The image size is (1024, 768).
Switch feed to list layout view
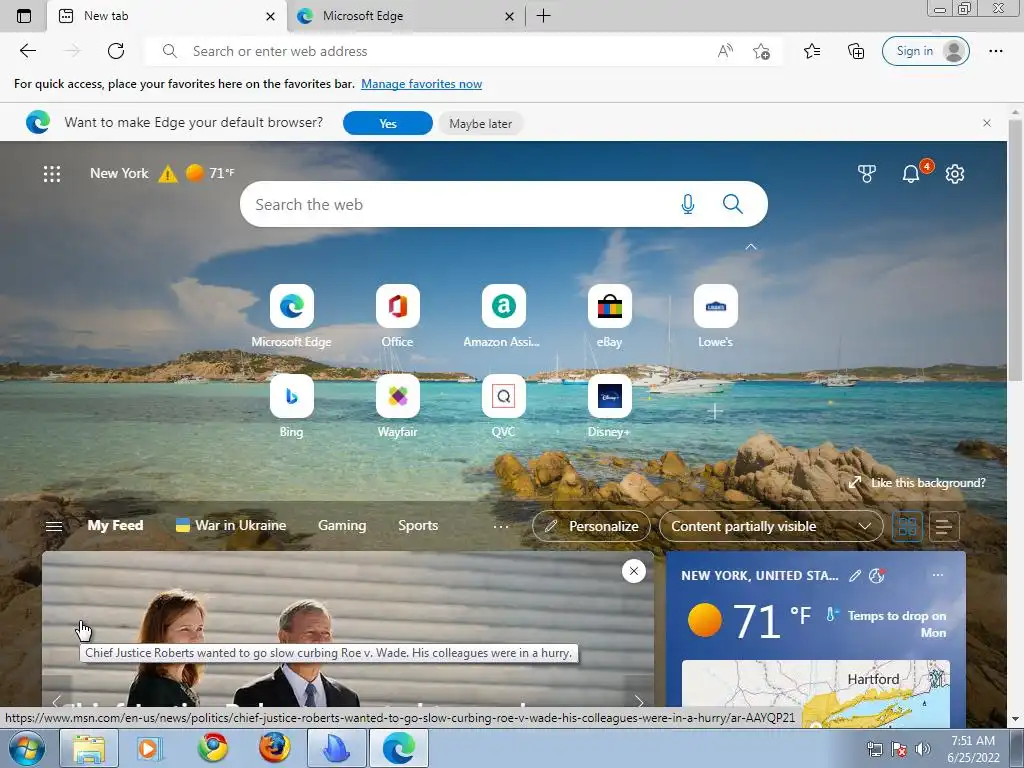click(x=944, y=526)
